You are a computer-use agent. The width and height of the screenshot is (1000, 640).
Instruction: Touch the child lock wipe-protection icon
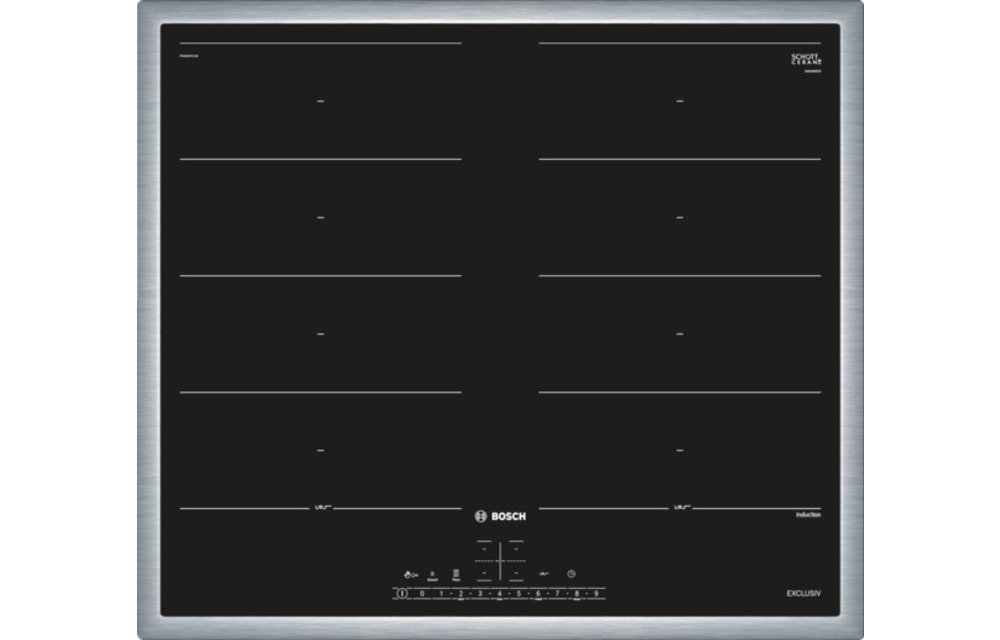point(409,575)
